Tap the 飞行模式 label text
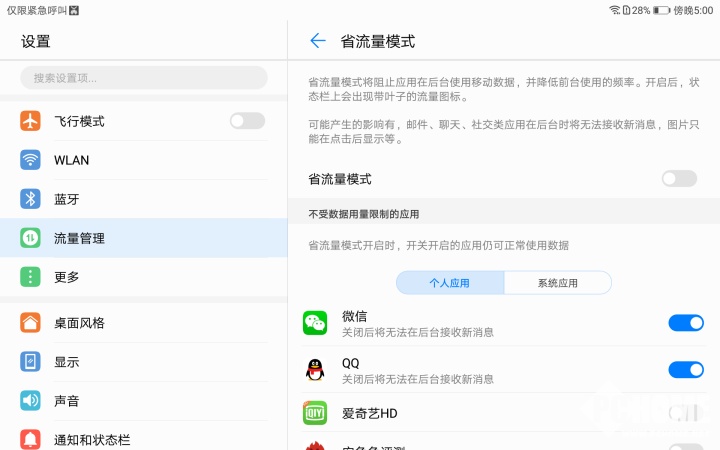 click(x=79, y=121)
